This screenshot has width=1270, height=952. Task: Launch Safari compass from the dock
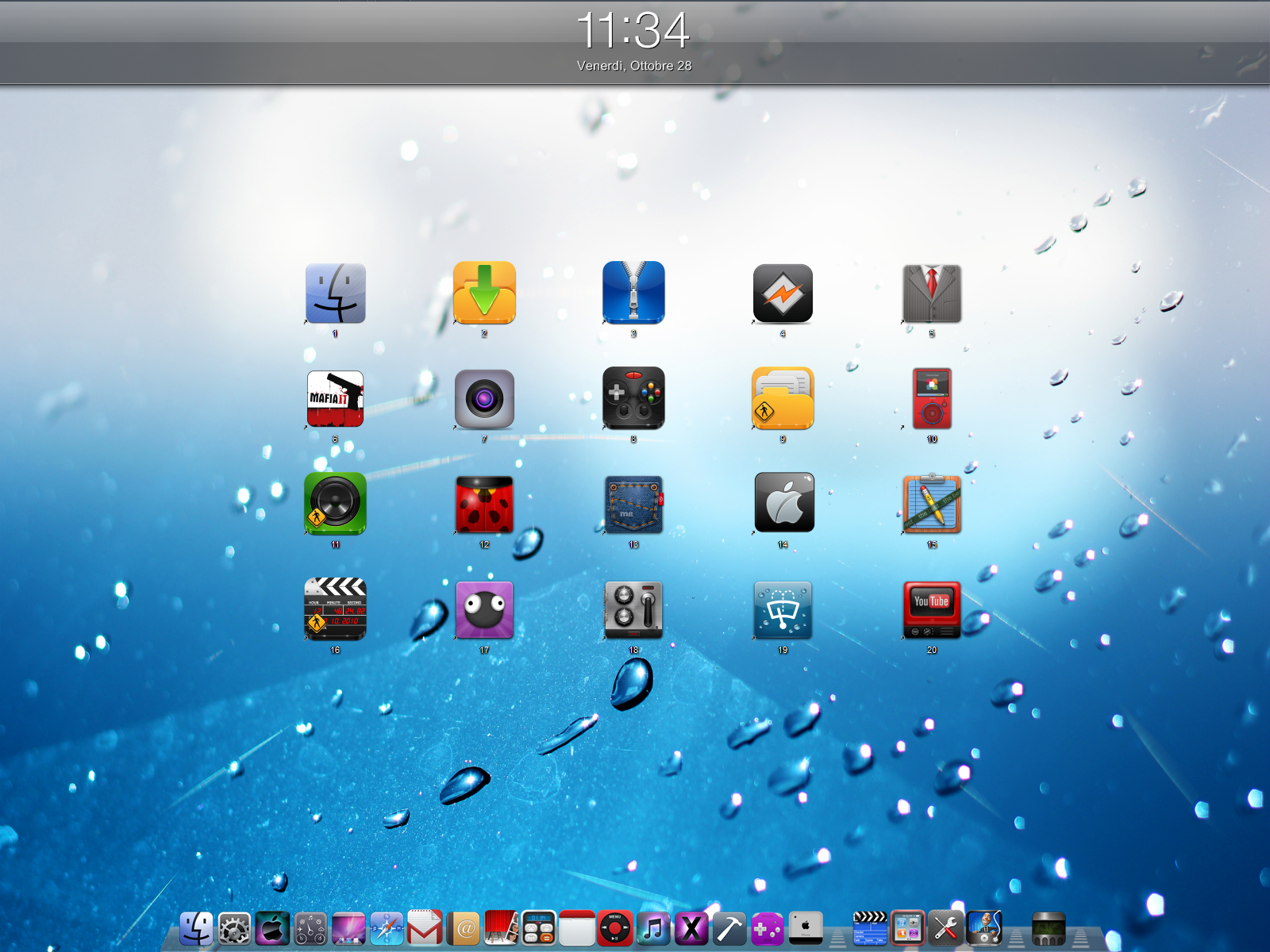click(387, 928)
